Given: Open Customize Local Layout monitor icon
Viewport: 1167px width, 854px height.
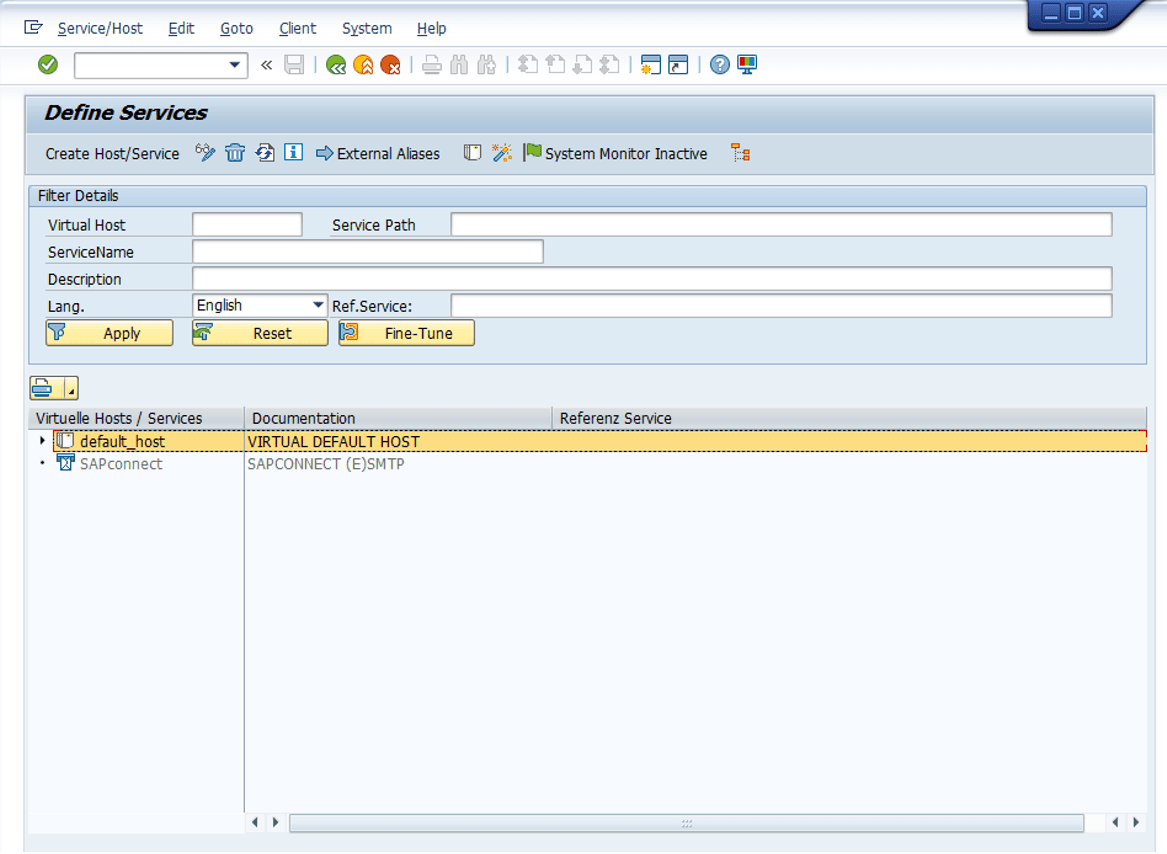Looking at the screenshot, I should (747, 65).
